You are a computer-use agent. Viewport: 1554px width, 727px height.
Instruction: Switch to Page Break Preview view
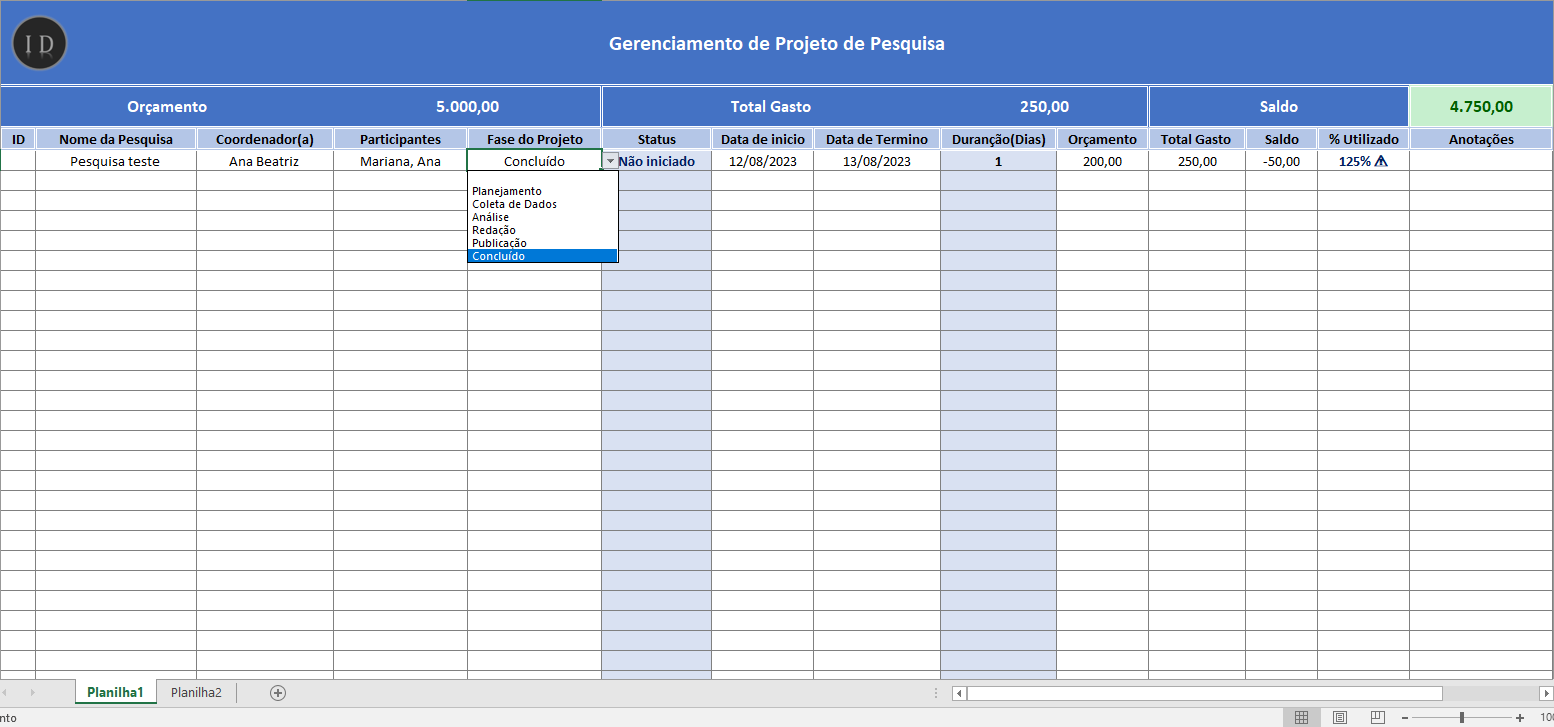[x=1377, y=717]
